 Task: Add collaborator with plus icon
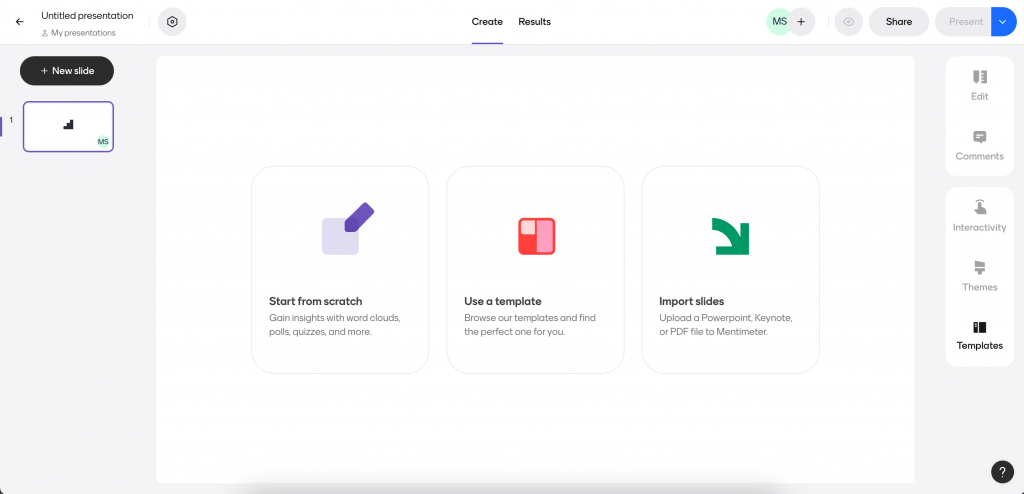(801, 22)
